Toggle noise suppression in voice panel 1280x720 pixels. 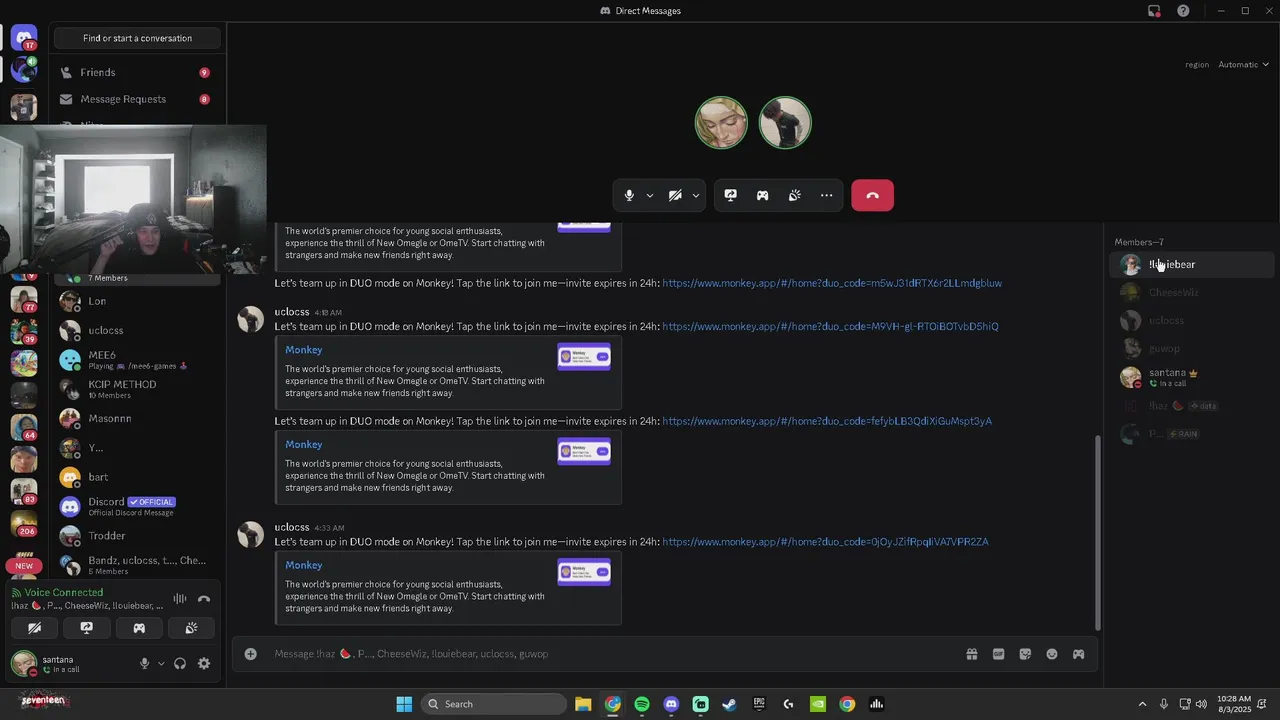click(x=180, y=599)
